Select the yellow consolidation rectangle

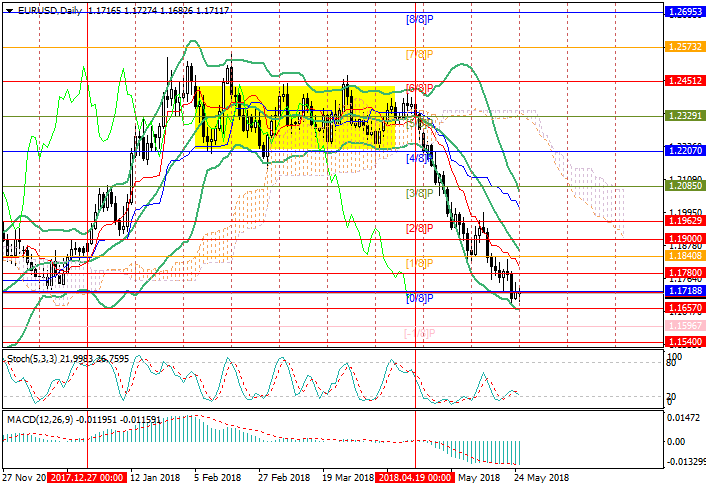pos(300,117)
